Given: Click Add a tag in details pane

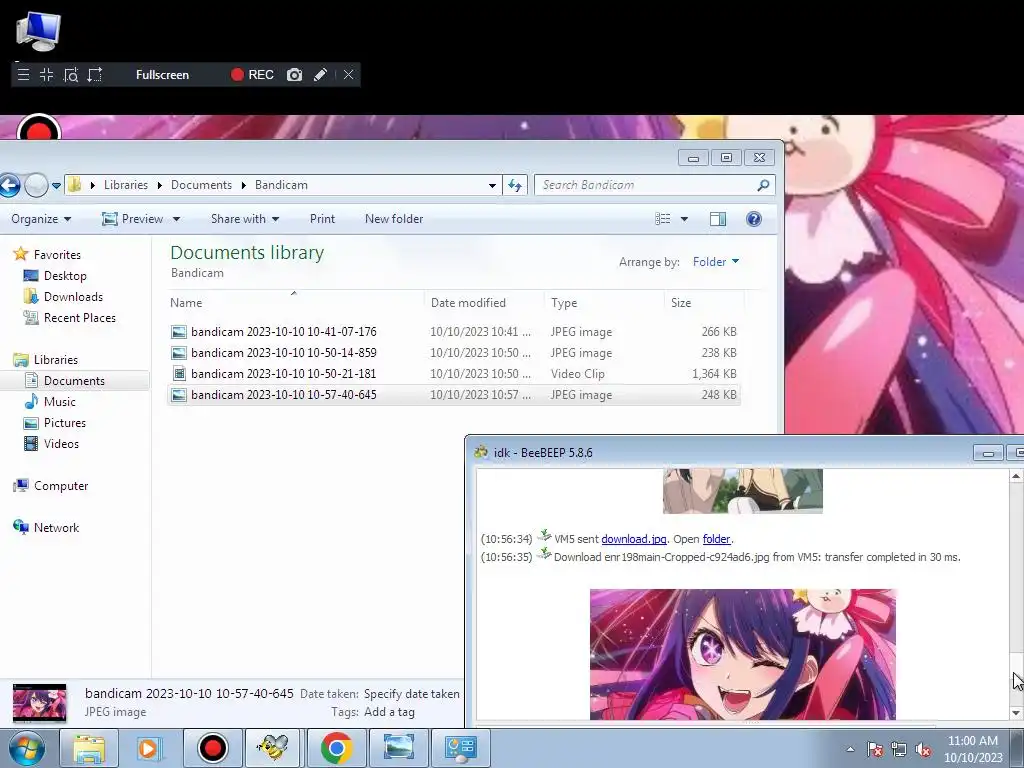Looking at the screenshot, I should tap(389, 712).
